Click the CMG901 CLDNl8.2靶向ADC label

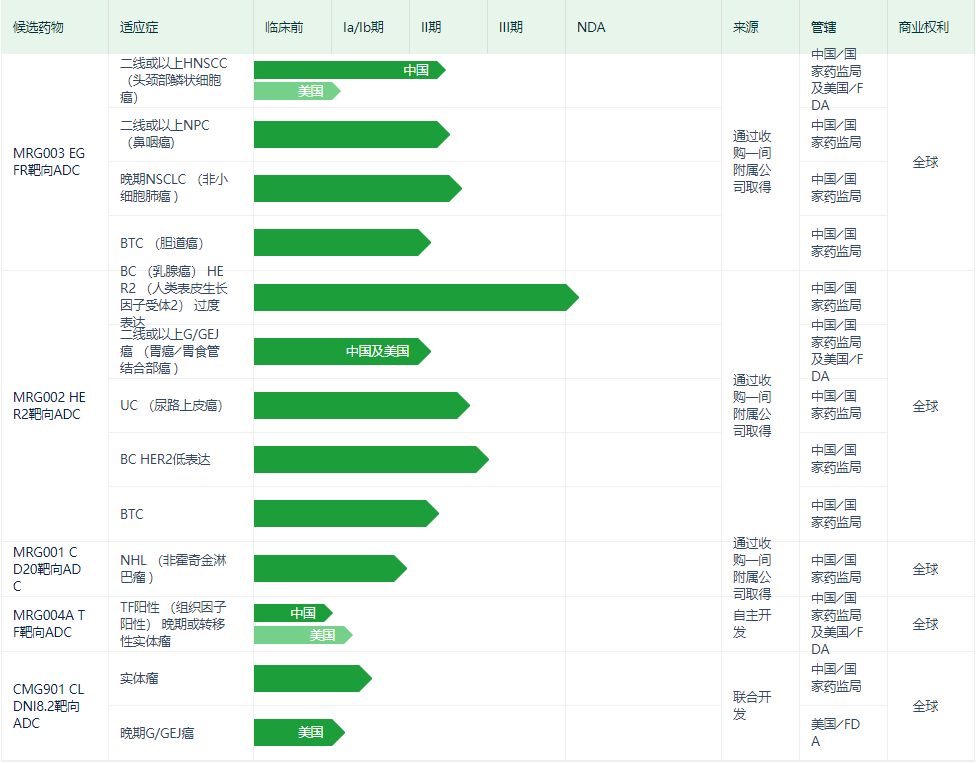click(49, 705)
